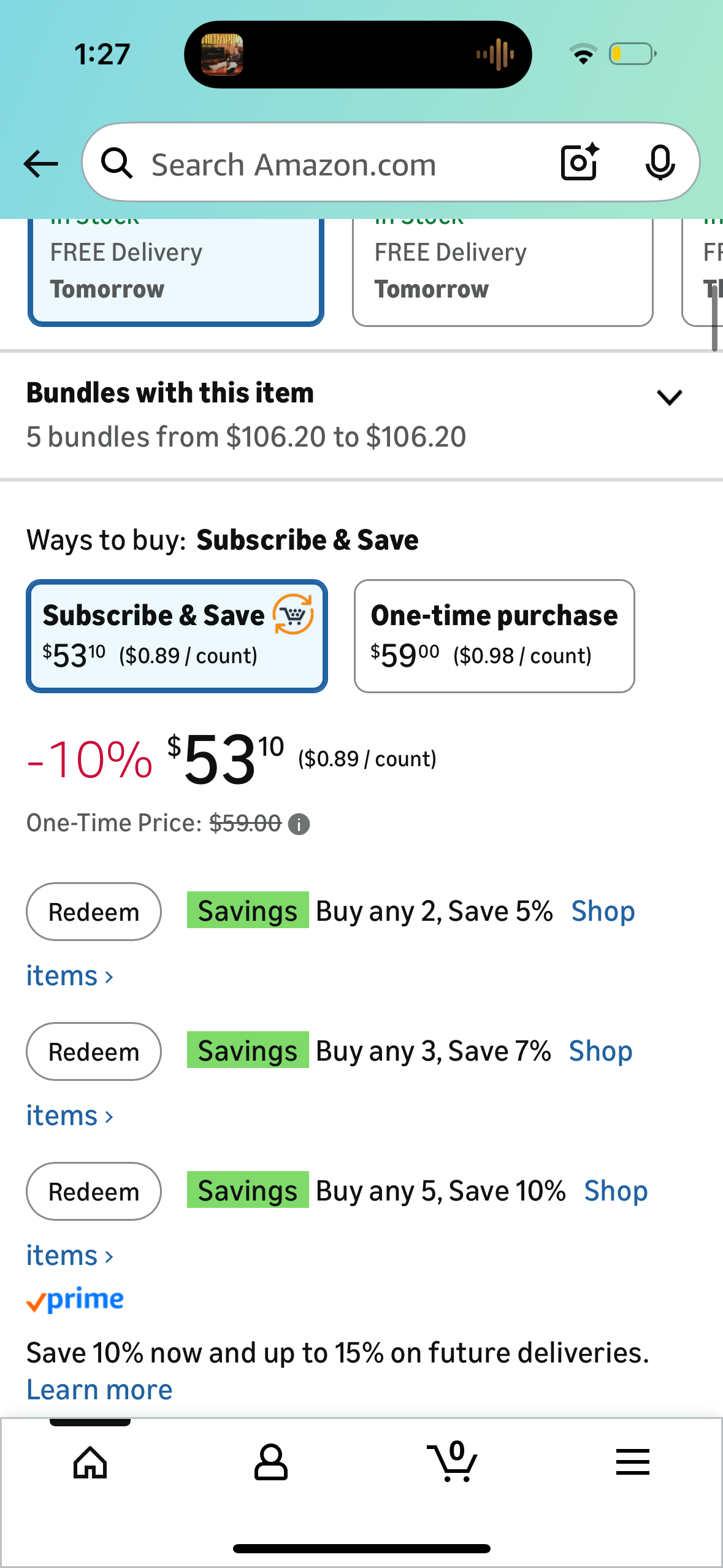Open Shop items for Buy 5 Save 10%
This screenshot has height=1568, width=723.
click(x=615, y=1191)
